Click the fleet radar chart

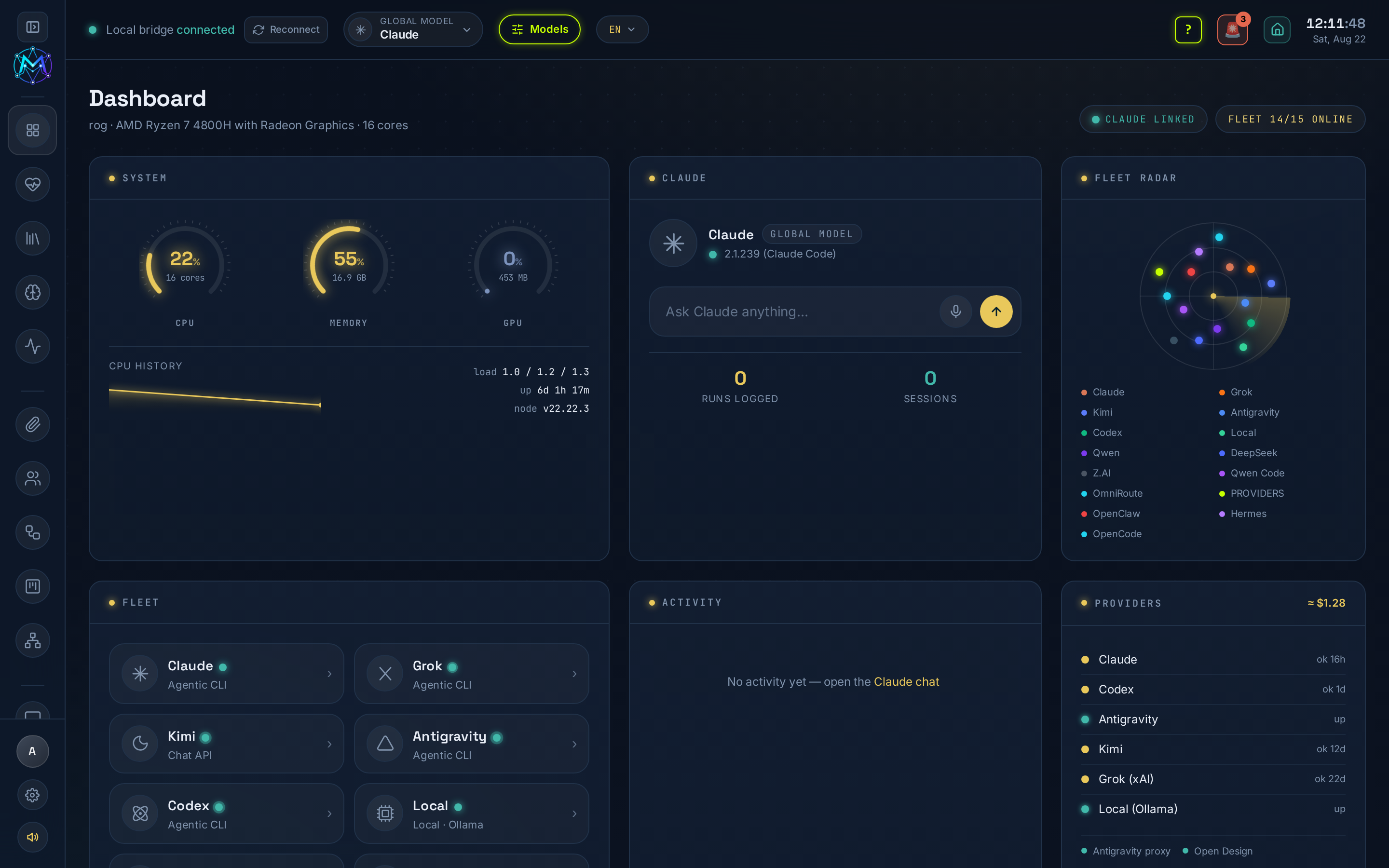[1213, 296]
